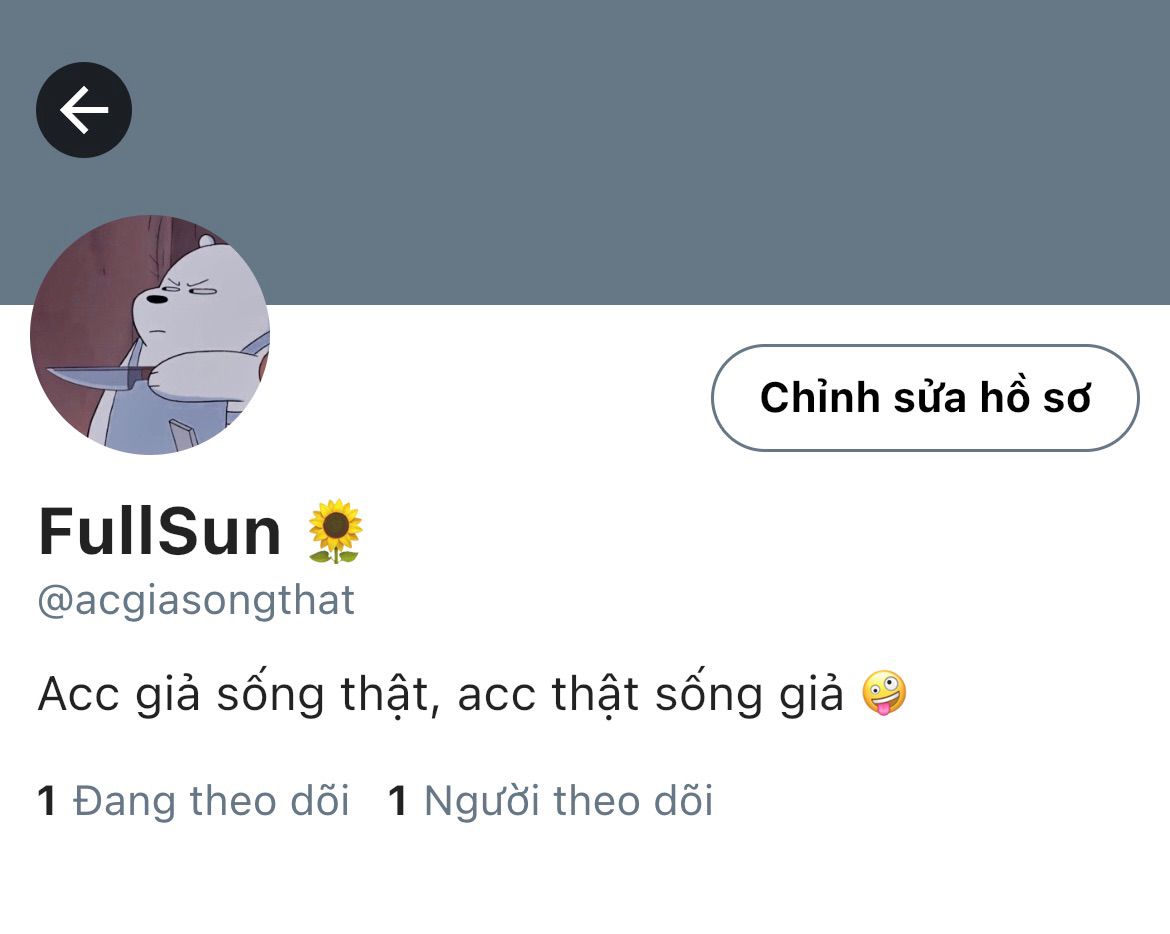Click the word Chỉnh in edit button

(819, 398)
